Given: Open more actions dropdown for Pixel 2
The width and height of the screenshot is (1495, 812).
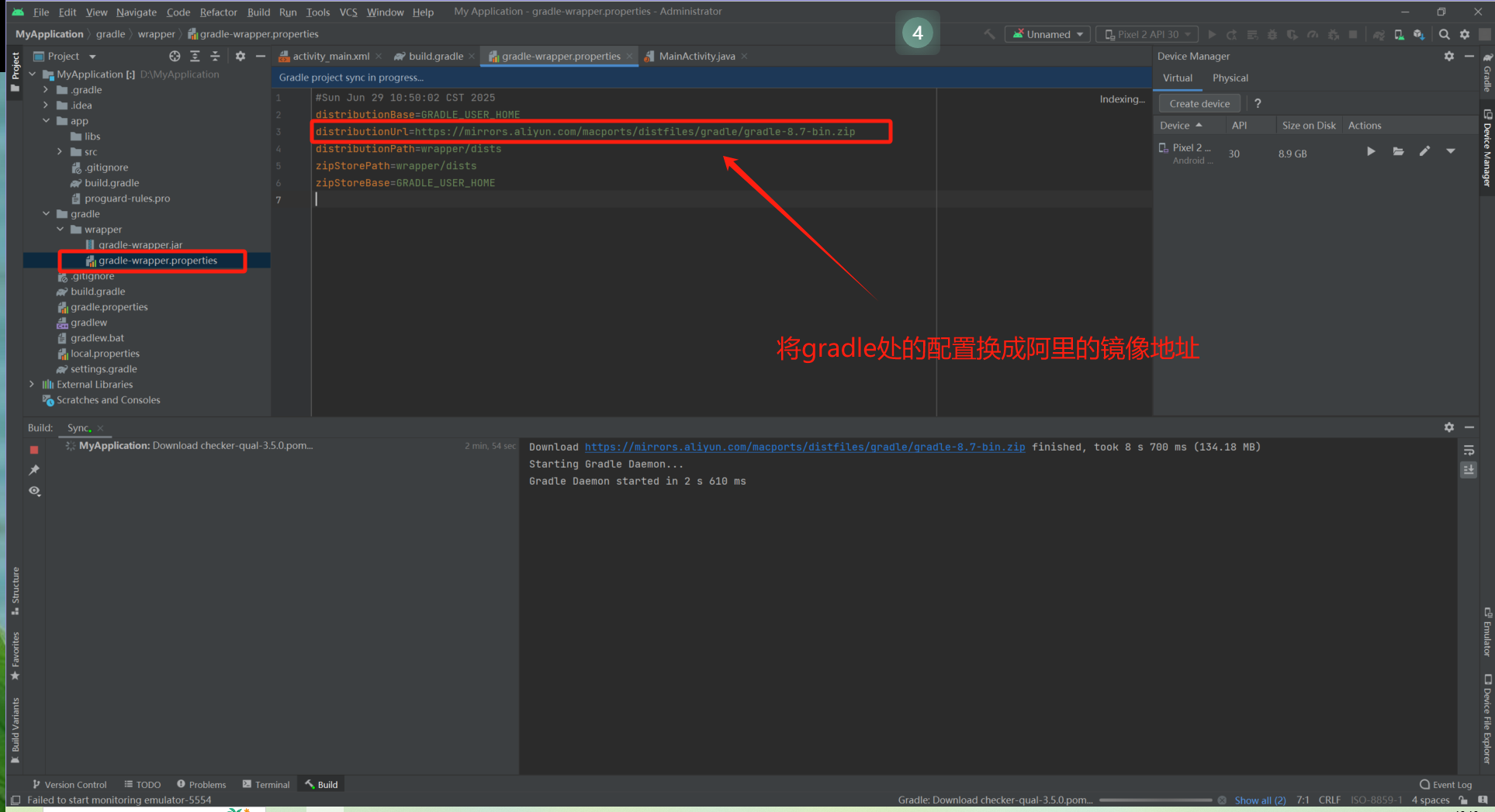Looking at the screenshot, I should (x=1451, y=151).
